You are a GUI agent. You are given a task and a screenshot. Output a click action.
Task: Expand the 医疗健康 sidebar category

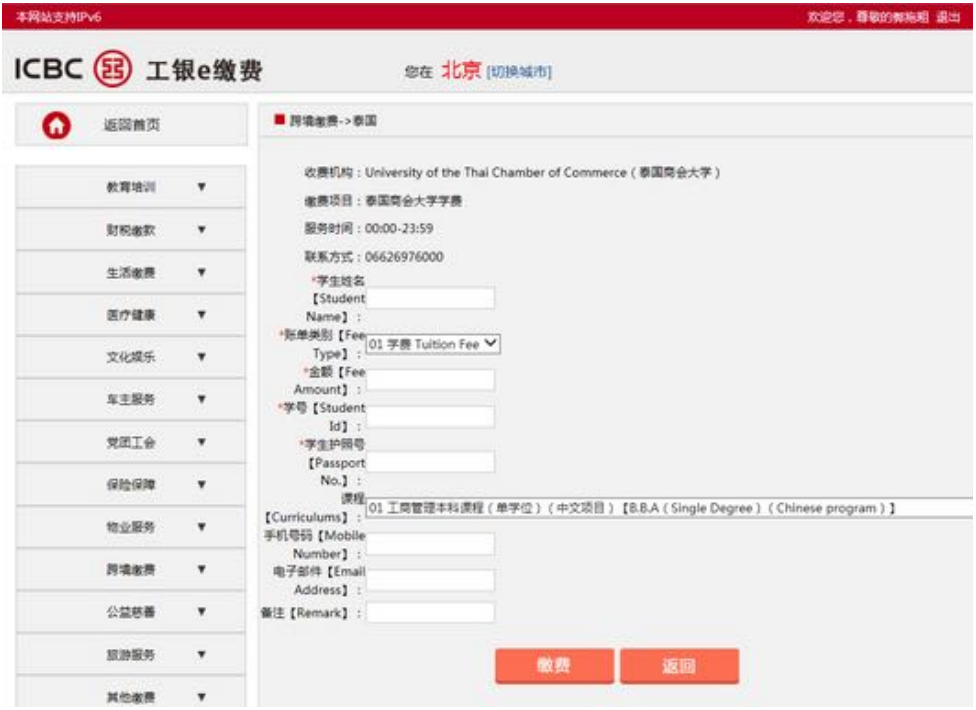pos(131,314)
